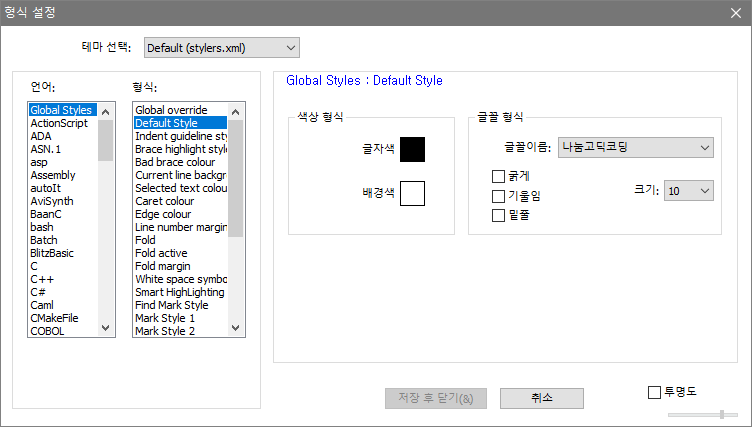Select ActionScript language
752x427 pixels.
[x=63, y=123]
